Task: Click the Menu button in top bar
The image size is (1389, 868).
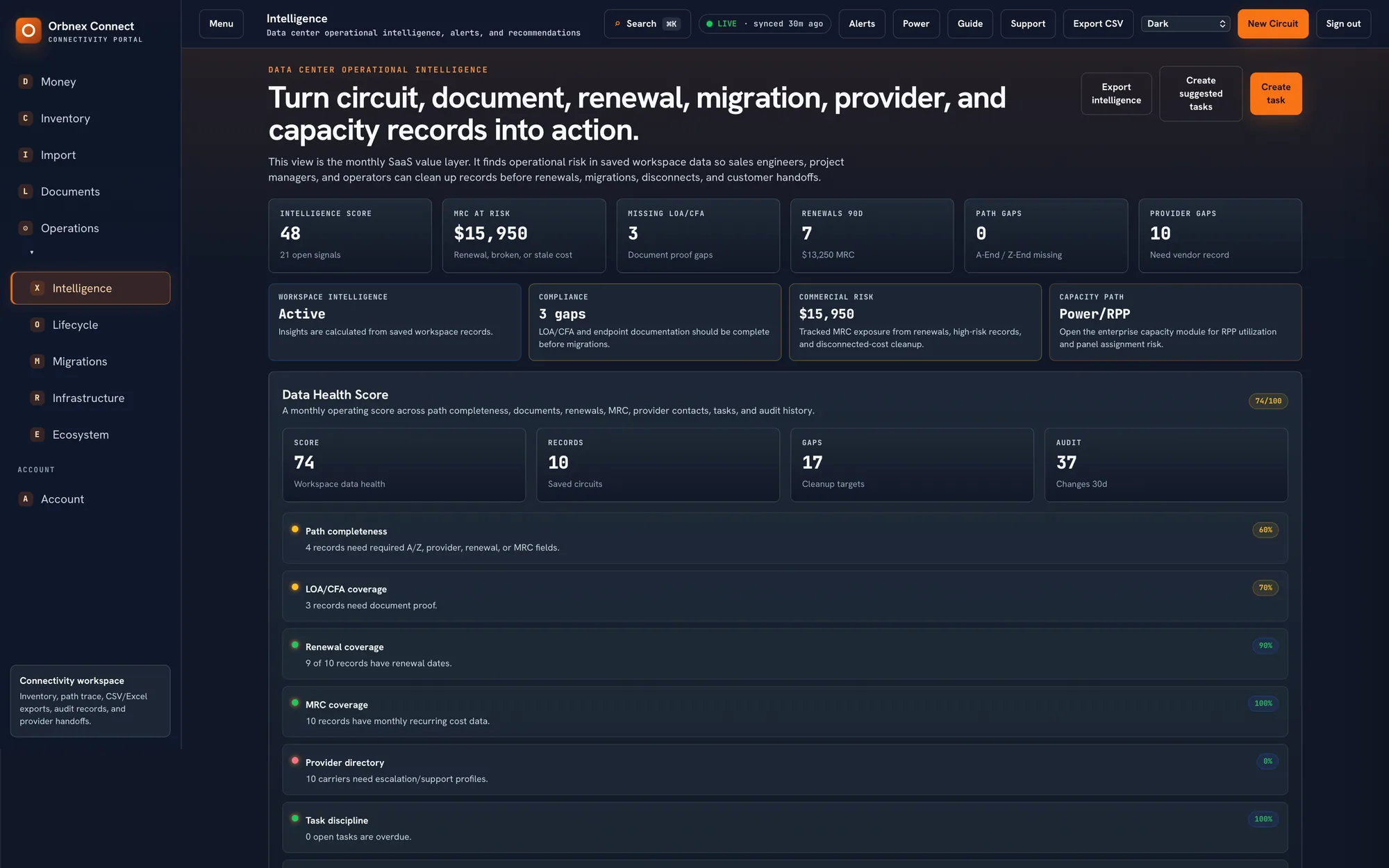Action: click(x=222, y=24)
